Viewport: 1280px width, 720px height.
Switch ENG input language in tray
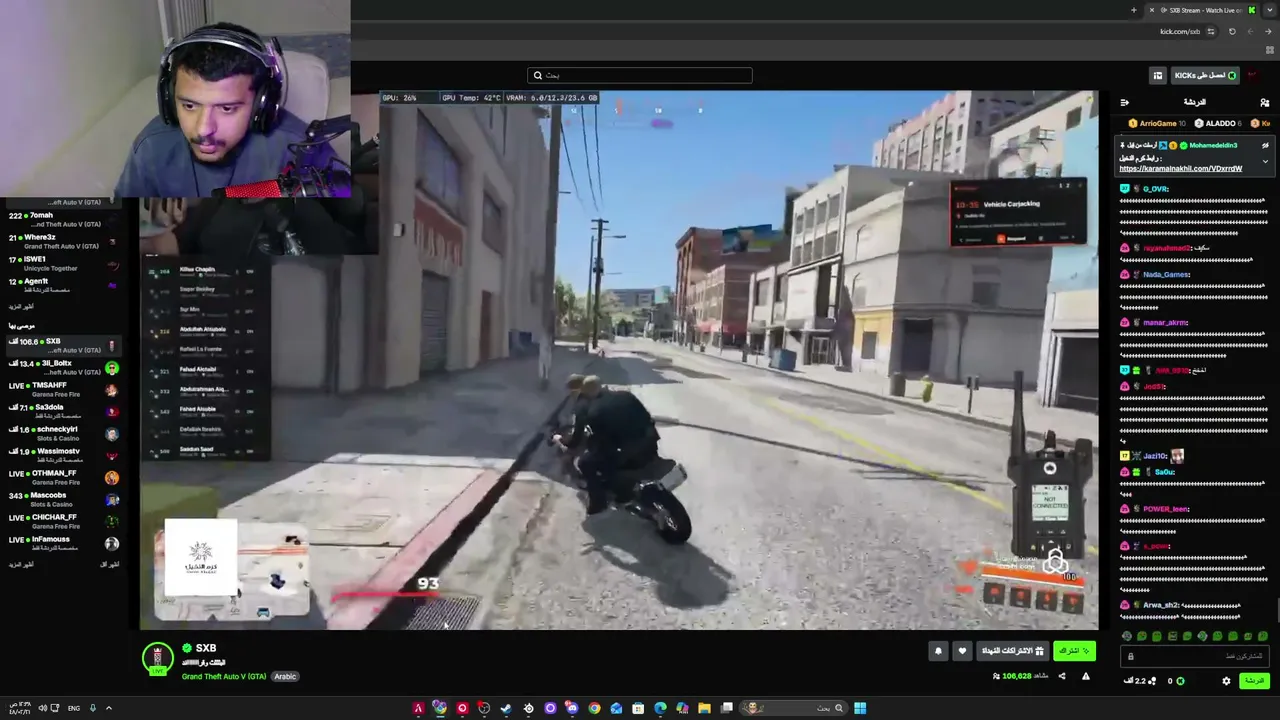(74, 709)
